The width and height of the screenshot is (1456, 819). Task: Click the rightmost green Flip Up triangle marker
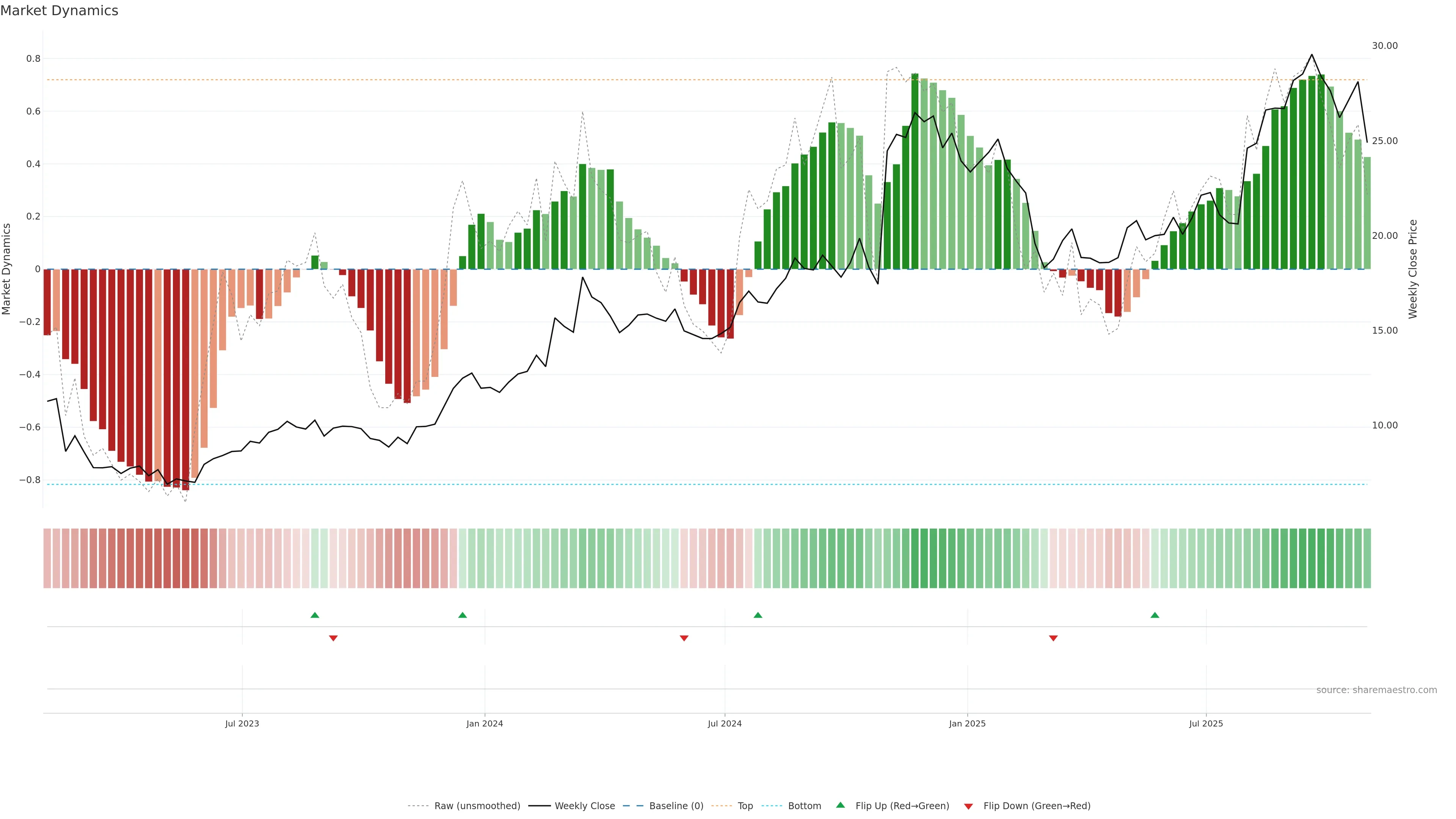click(x=1155, y=615)
